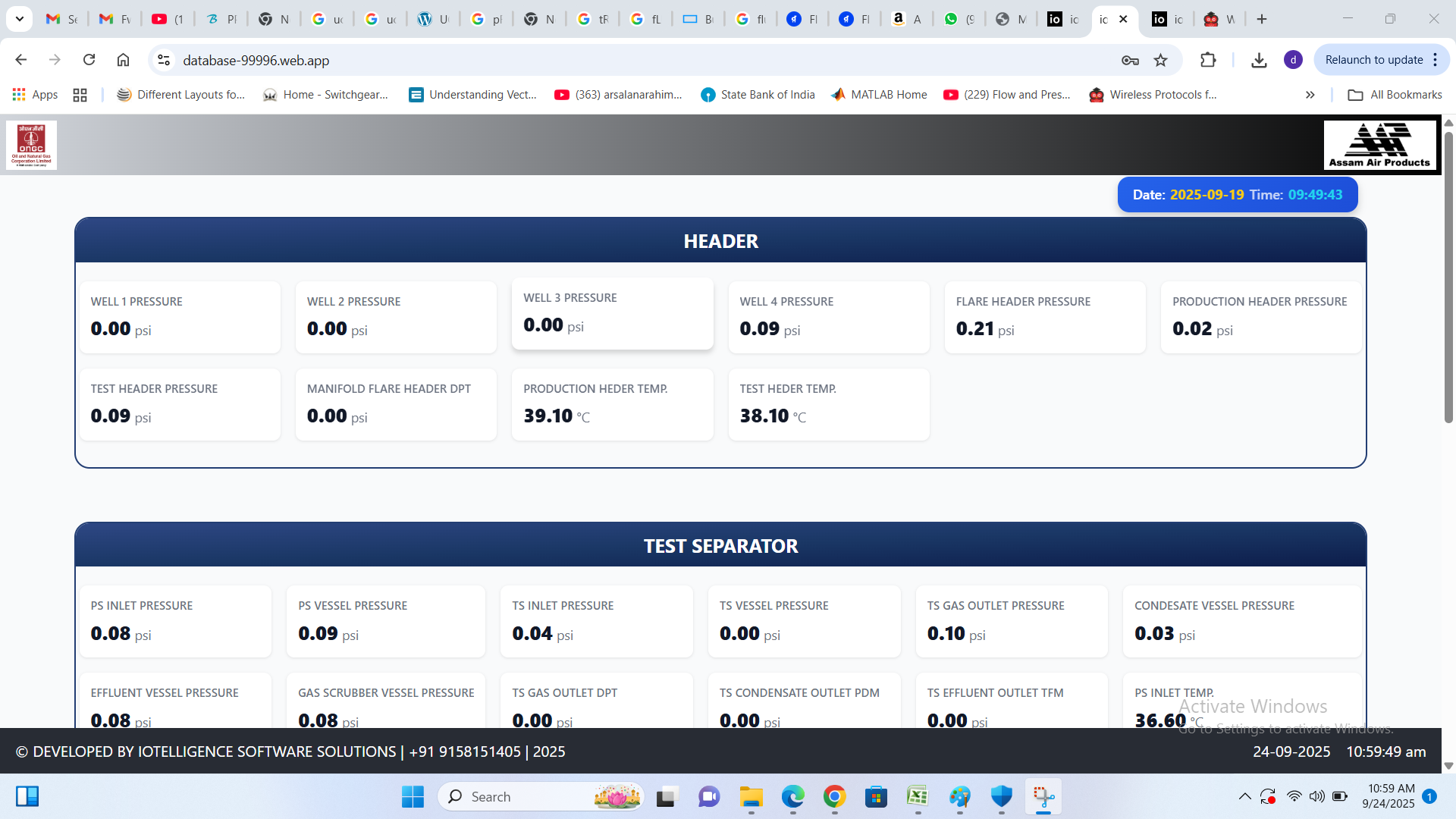Open a new browser tab
1456x819 pixels.
(x=1262, y=19)
